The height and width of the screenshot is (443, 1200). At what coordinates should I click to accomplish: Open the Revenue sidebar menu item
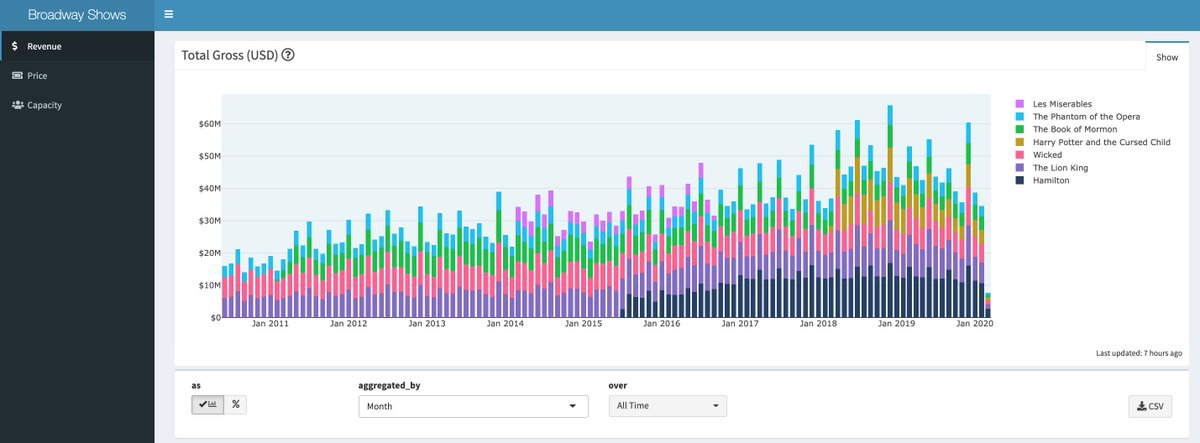(77, 46)
